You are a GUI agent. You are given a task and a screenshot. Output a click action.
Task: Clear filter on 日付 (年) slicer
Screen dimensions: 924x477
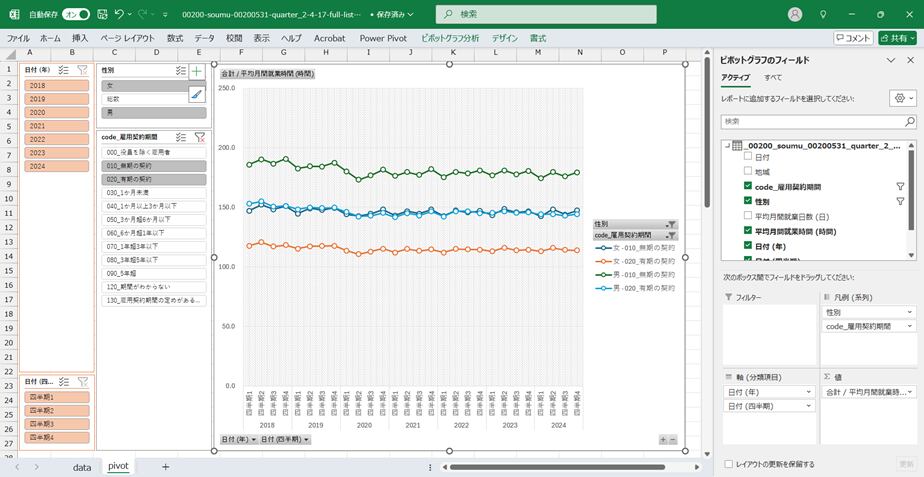[83, 70]
